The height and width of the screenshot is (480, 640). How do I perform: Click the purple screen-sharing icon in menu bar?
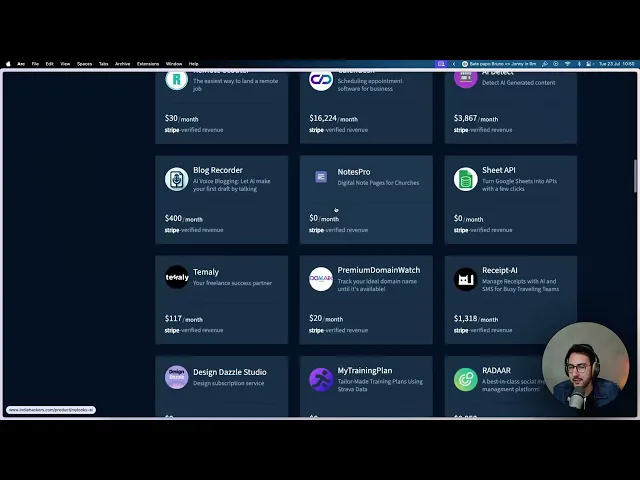pyautogui.click(x=441, y=64)
